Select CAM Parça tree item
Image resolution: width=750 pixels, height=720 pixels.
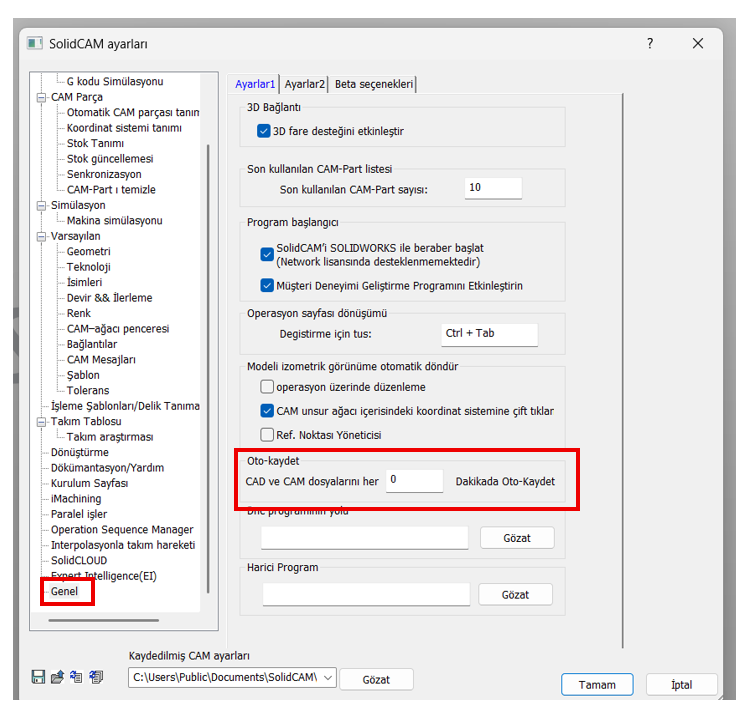(77, 97)
